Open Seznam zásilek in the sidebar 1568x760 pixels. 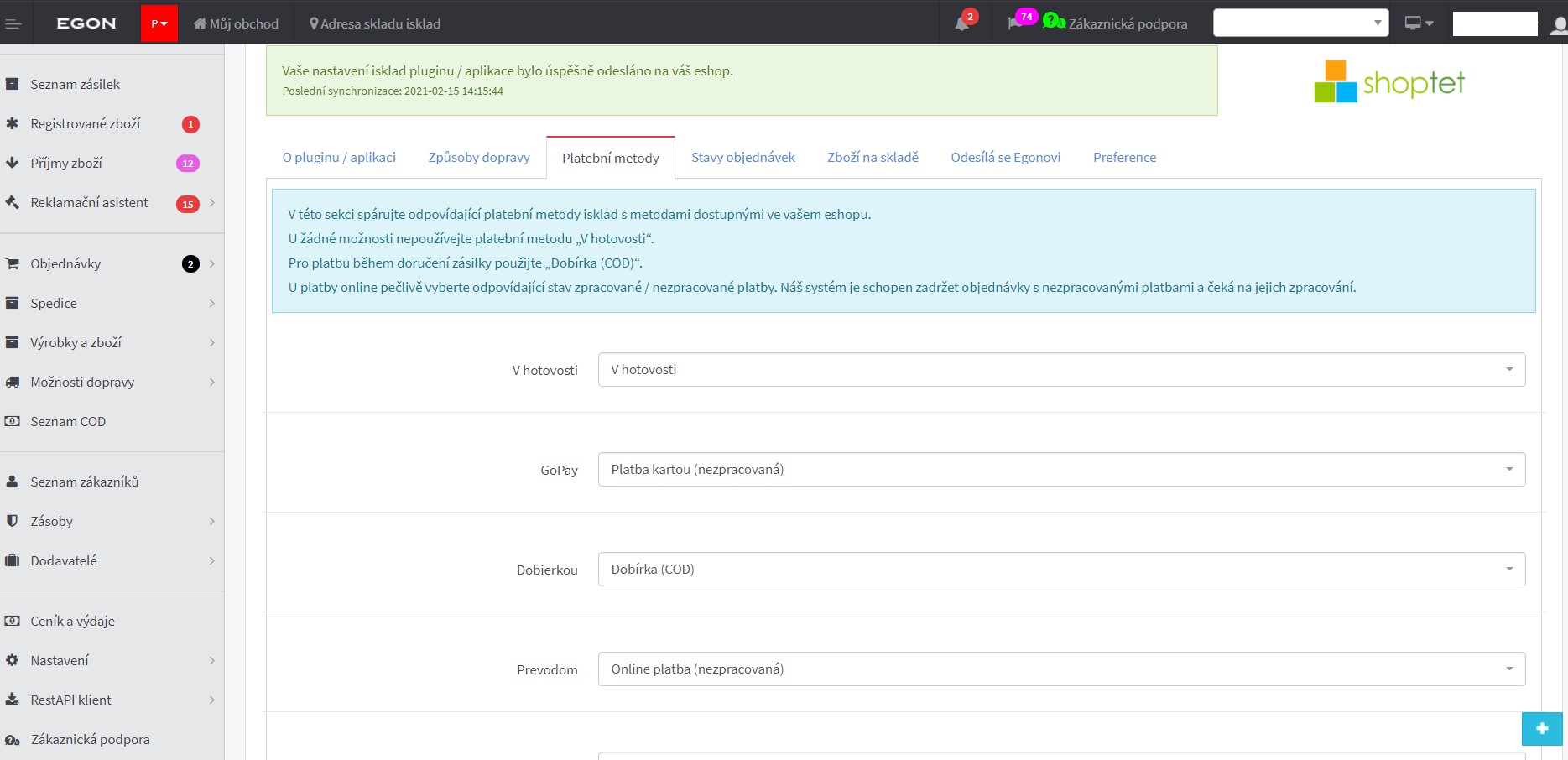(x=75, y=84)
